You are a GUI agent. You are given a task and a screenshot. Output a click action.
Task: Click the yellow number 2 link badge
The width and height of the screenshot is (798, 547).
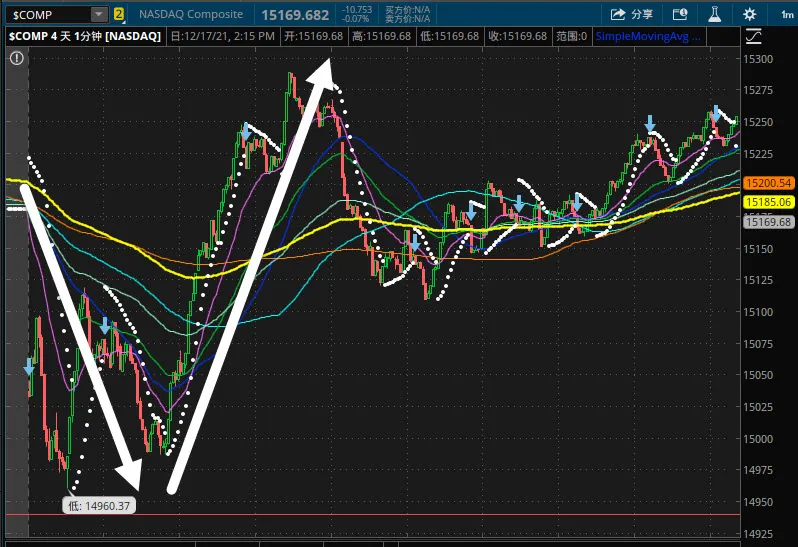click(x=119, y=14)
